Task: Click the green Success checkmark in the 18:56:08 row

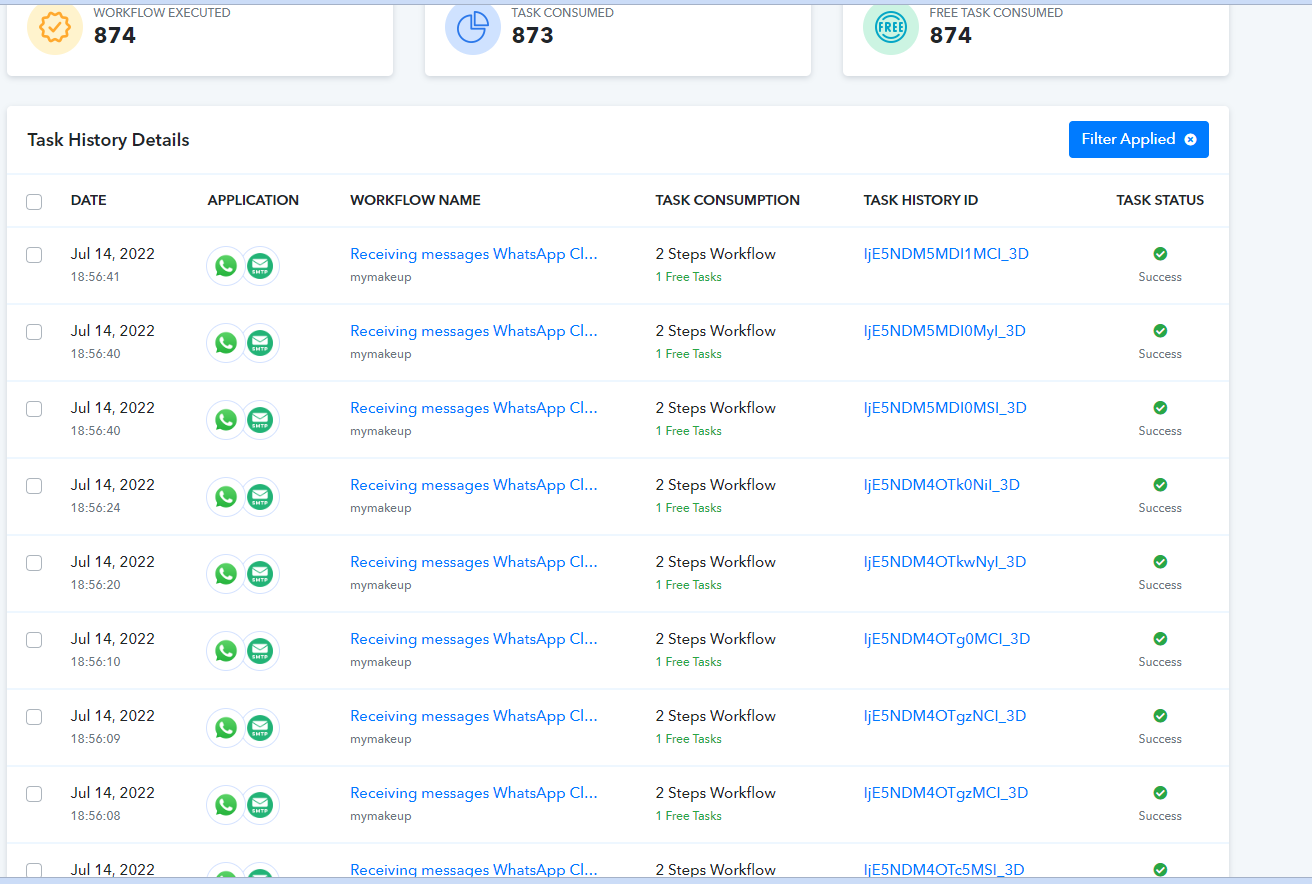Action: click(x=1160, y=793)
